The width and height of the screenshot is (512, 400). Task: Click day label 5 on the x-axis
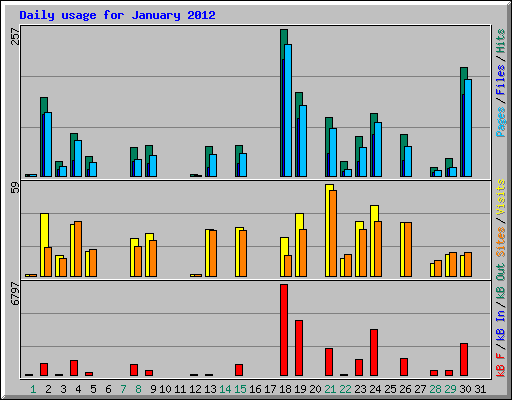pyautogui.click(x=93, y=389)
